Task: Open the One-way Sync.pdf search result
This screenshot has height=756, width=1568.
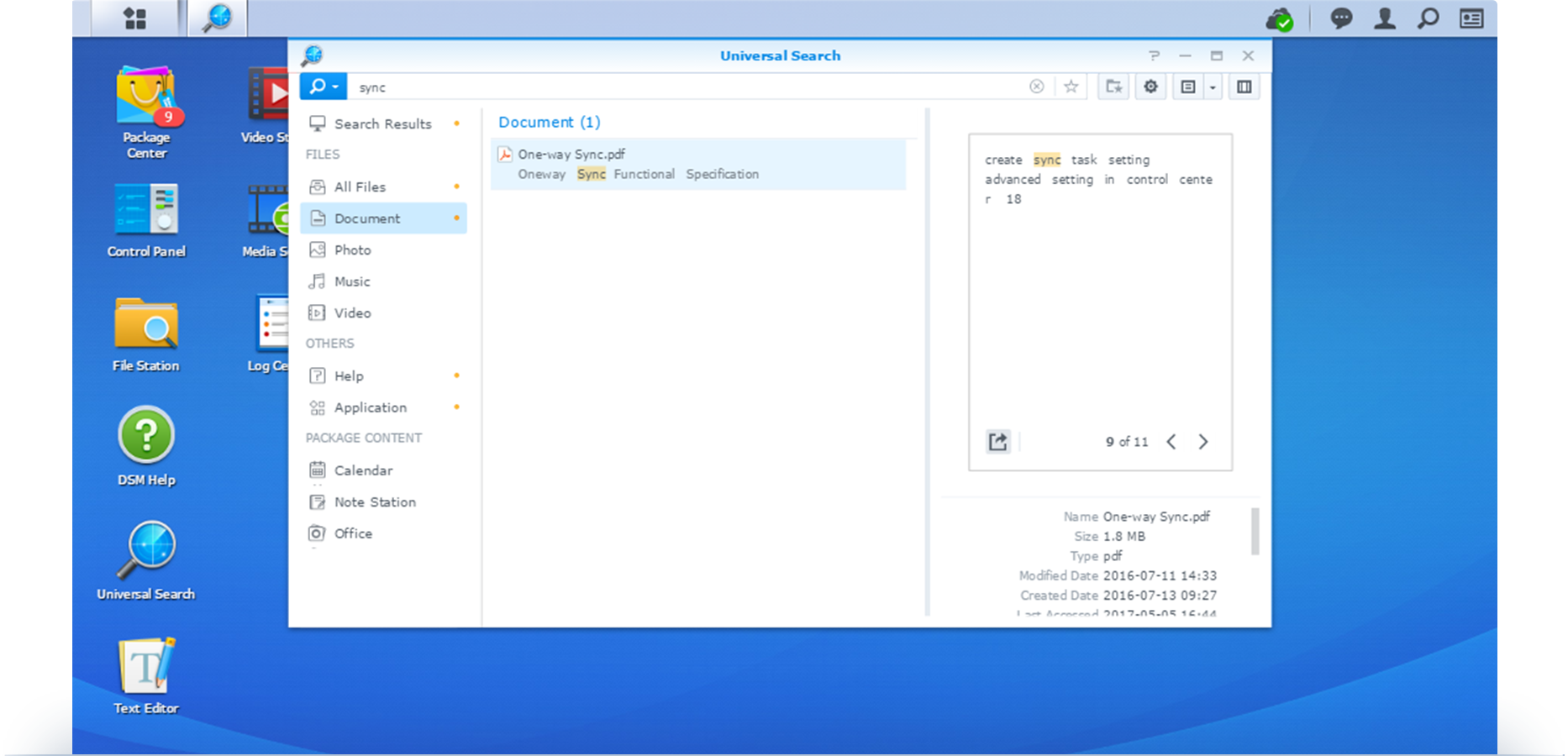Action: pyautogui.click(x=571, y=154)
